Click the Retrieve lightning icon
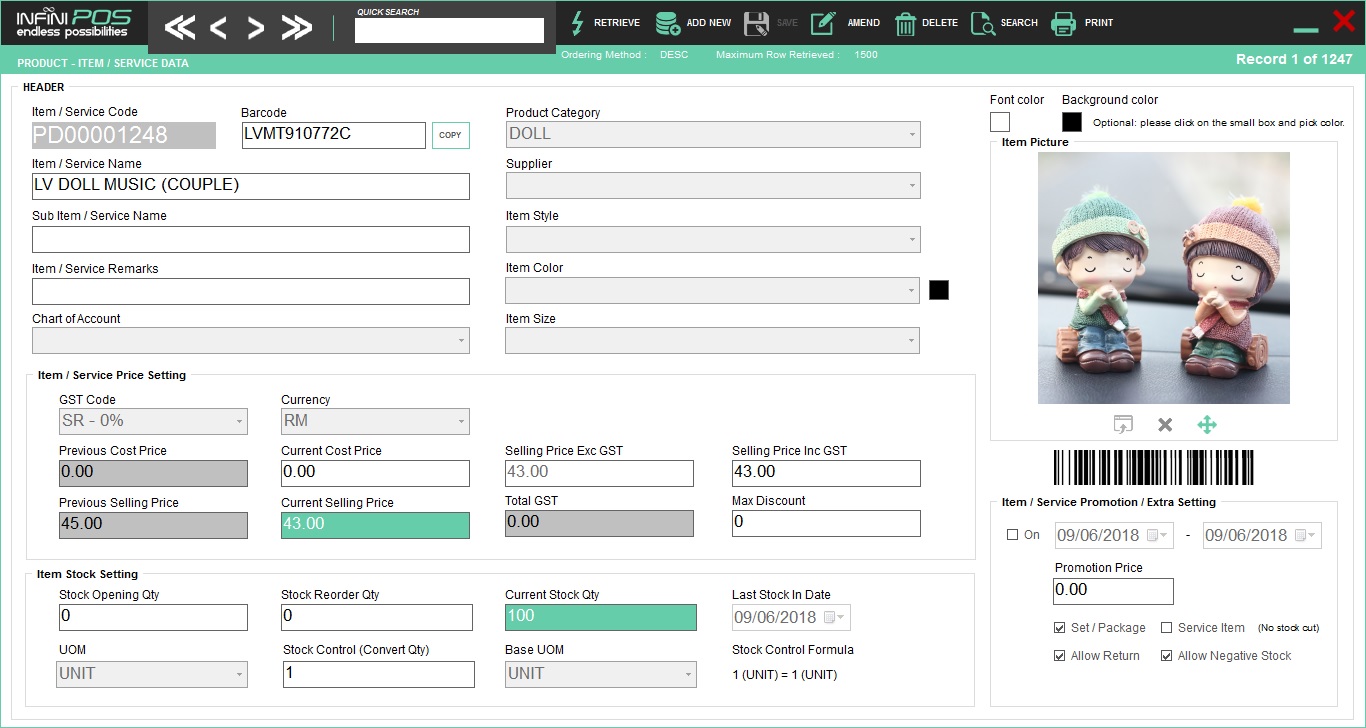This screenshot has height=728, width=1366. [577, 23]
